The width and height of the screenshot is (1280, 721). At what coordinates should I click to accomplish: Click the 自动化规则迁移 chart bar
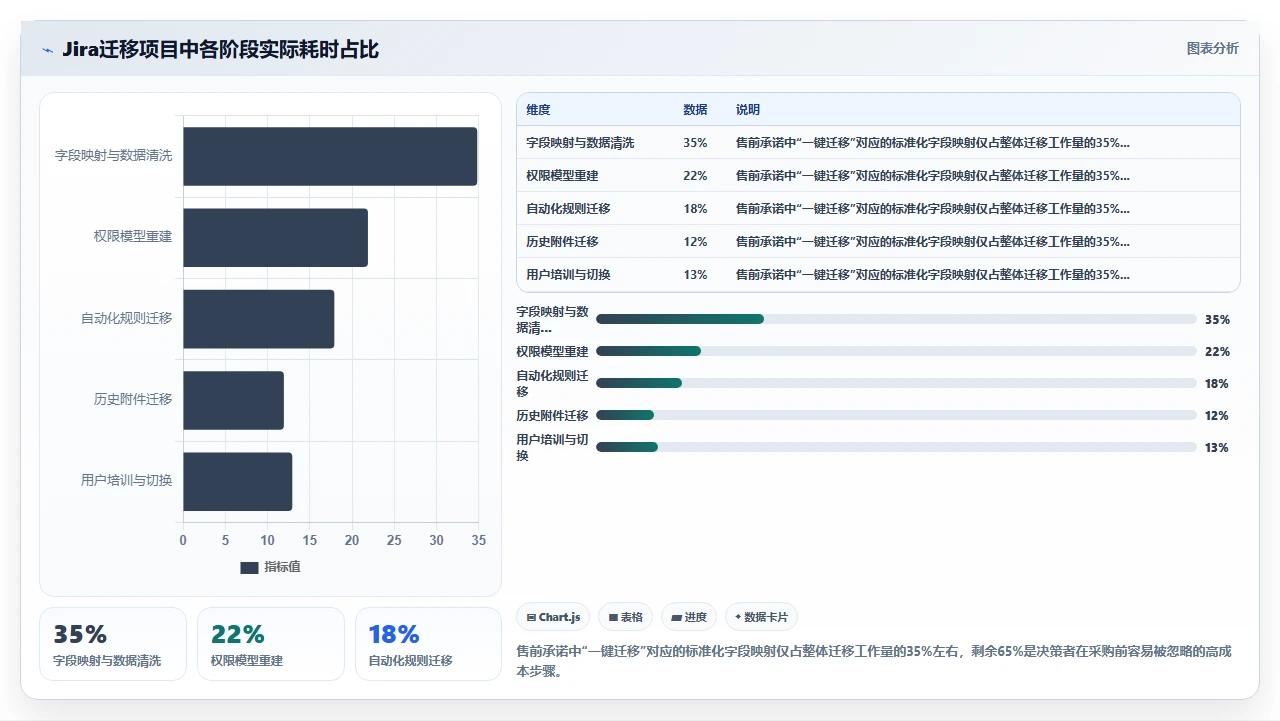(258, 319)
